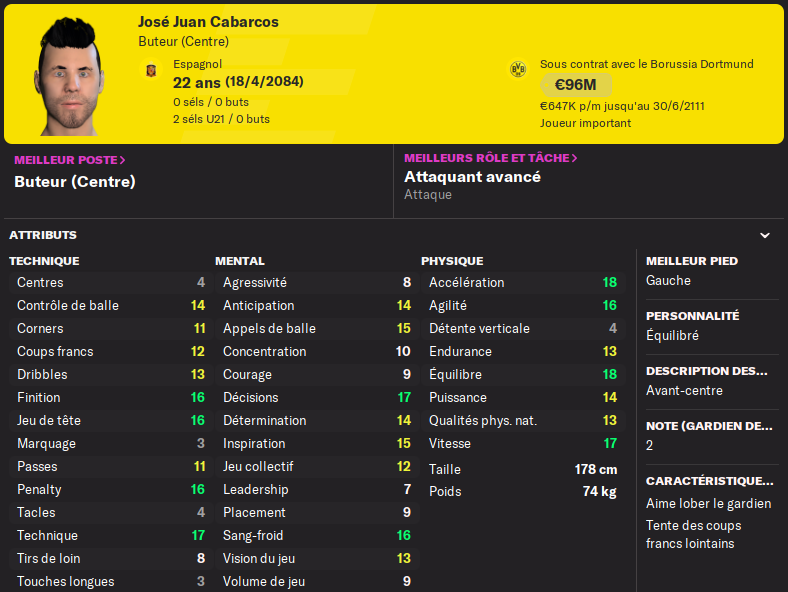Click the player name José Juan Cabarcos
Screen dimensions: 788x592
(208, 22)
